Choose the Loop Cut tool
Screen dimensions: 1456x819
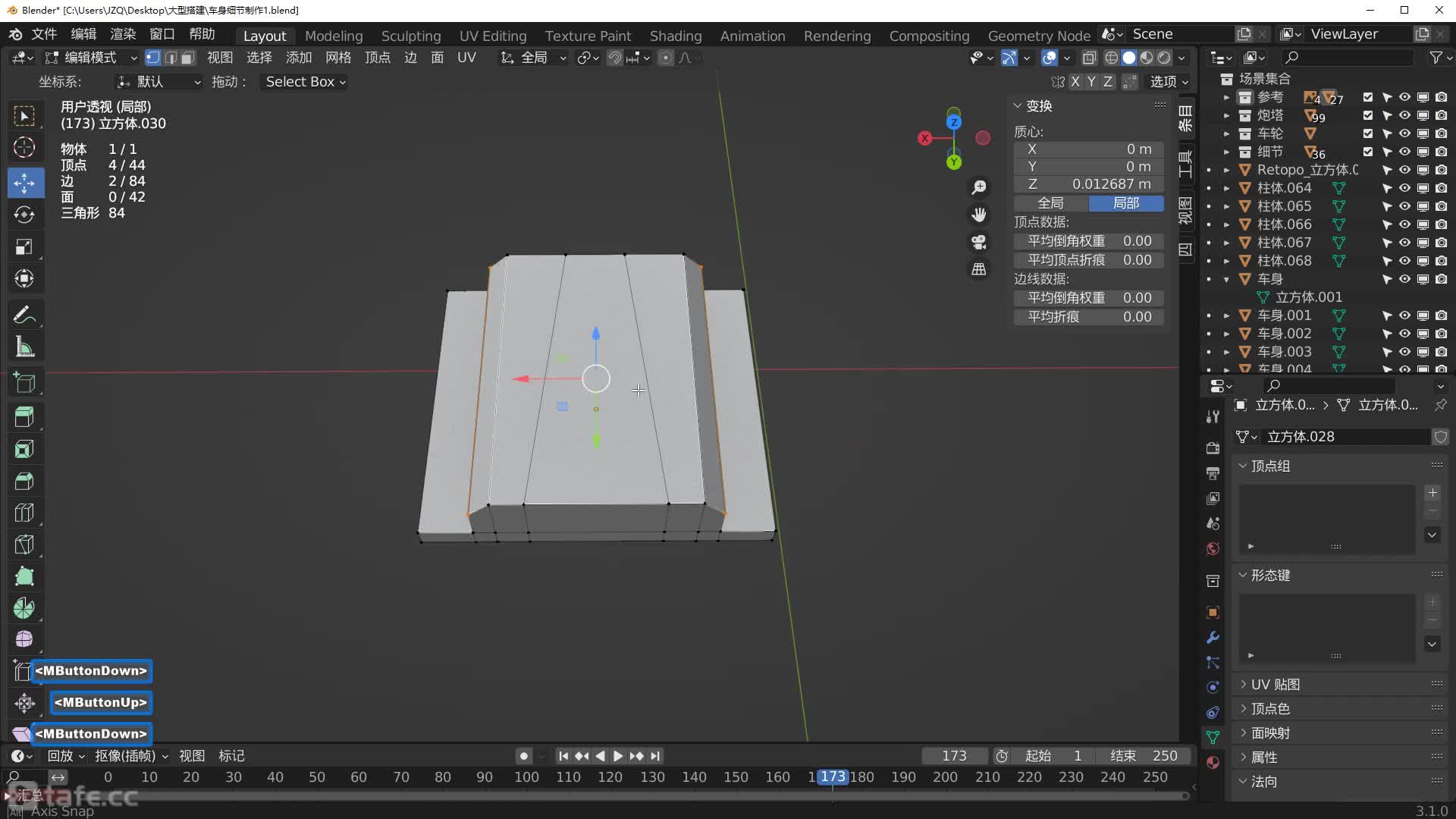coord(24,513)
